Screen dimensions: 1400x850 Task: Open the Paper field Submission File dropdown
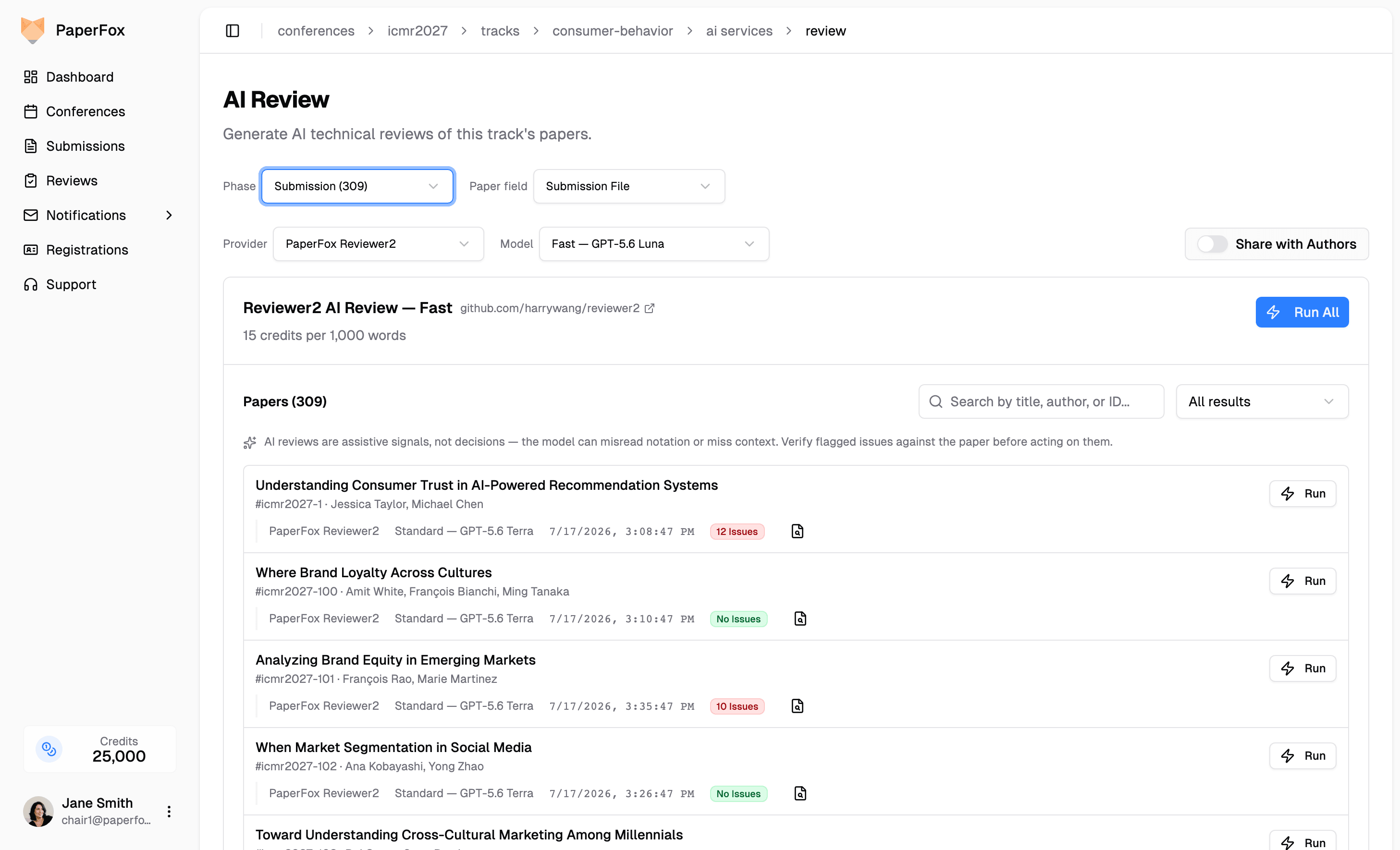[629, 186]
